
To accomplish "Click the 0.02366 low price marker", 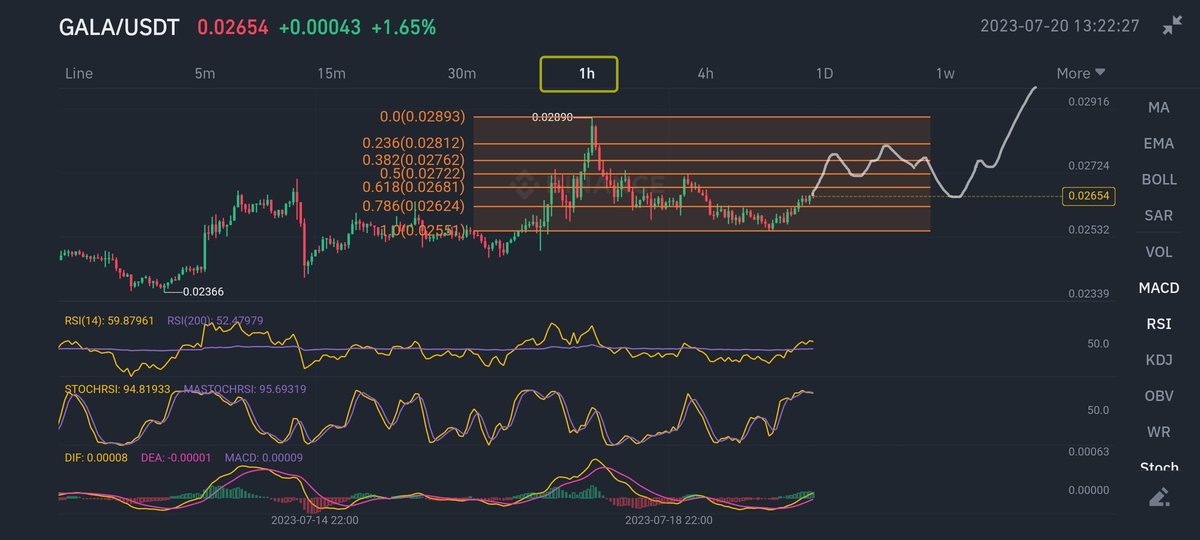I will pyautogui.click(x=202, y=291).
